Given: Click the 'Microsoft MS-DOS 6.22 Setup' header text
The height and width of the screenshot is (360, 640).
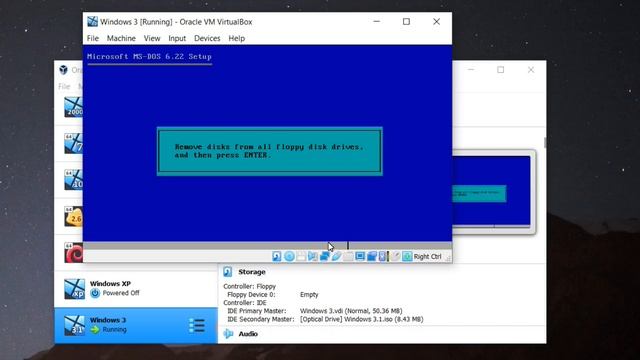Looking at the screenshot, I should tap(149, 57).
